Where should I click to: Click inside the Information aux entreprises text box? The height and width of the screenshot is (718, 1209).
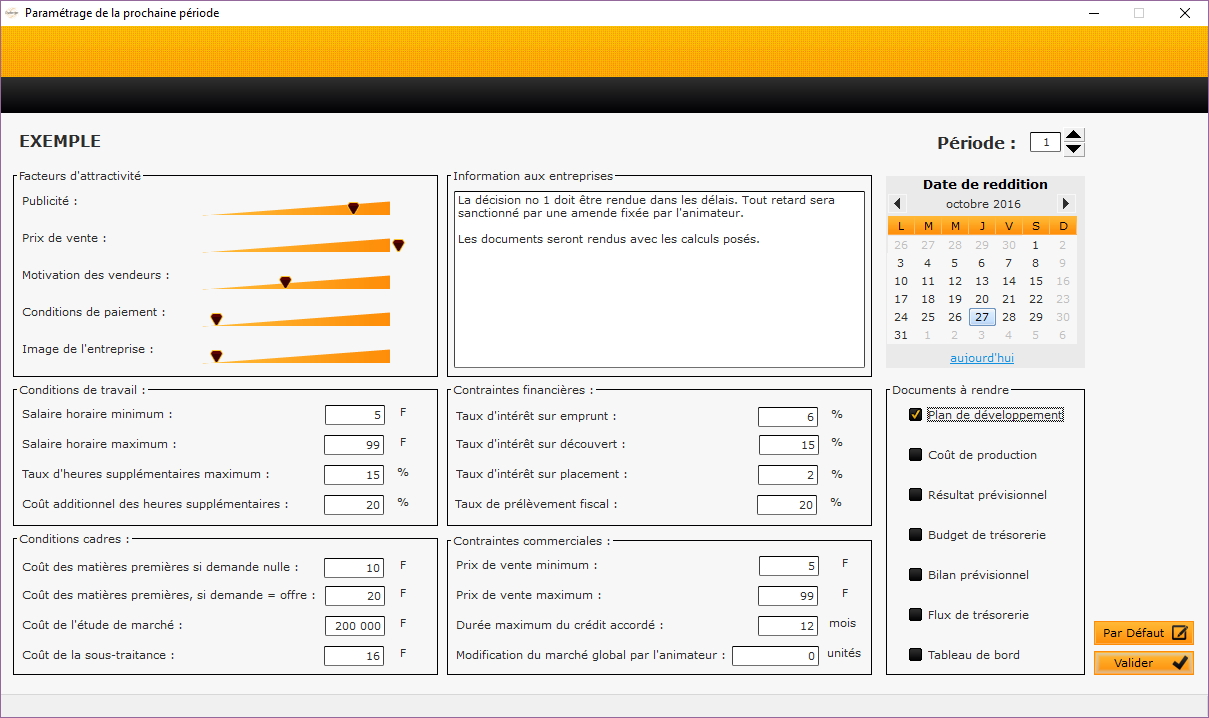[x=659, y=279]
